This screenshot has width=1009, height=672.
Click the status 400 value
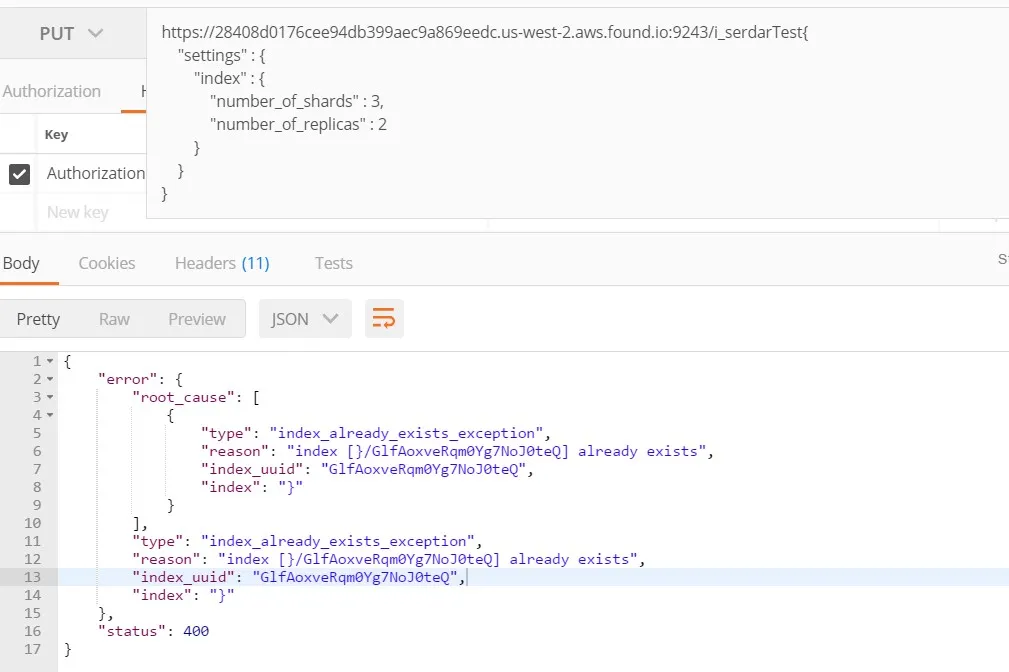point(196,631)
